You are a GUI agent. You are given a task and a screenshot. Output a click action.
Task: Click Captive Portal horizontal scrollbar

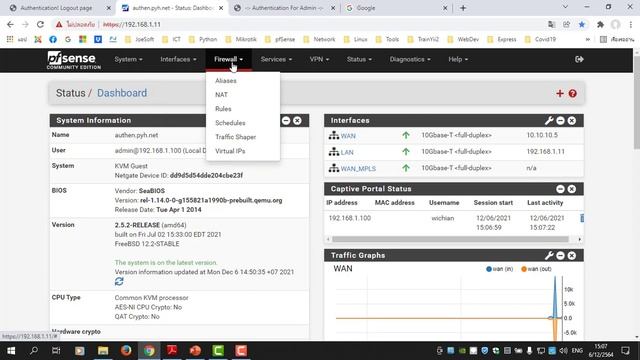click(450, 239)
